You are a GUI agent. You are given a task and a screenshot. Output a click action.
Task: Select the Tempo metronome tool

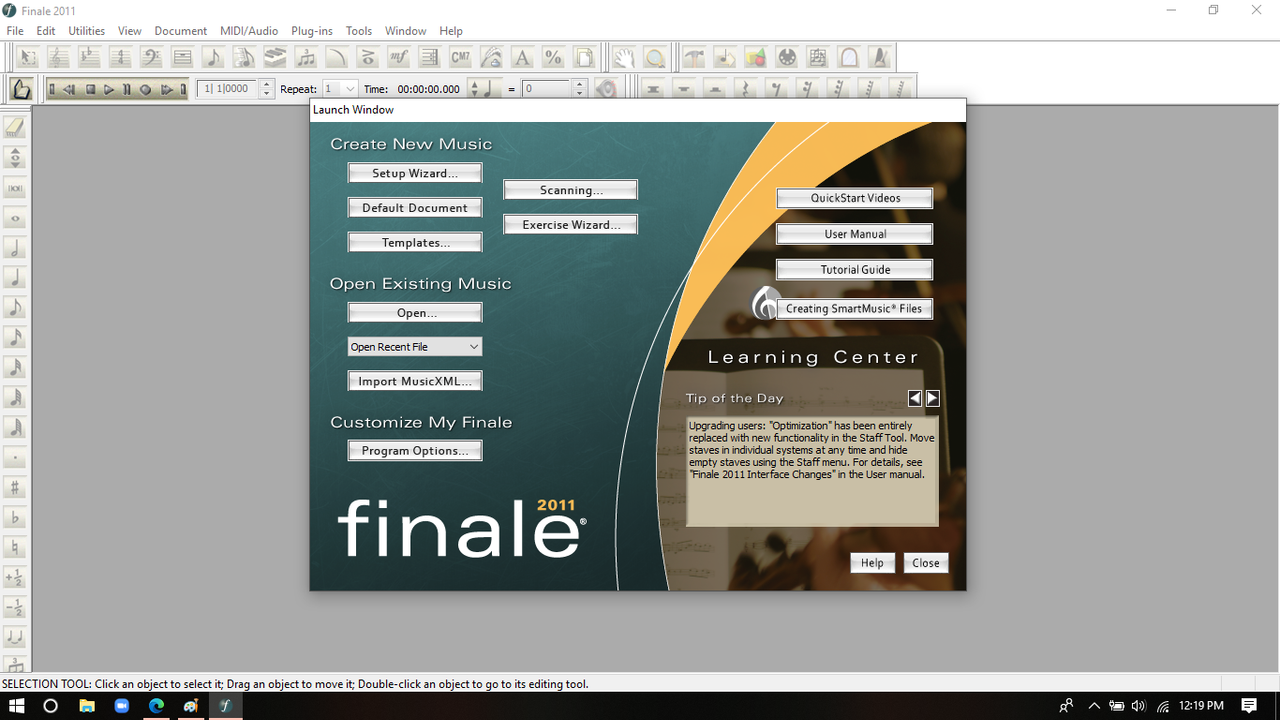(x=880, y=57)
